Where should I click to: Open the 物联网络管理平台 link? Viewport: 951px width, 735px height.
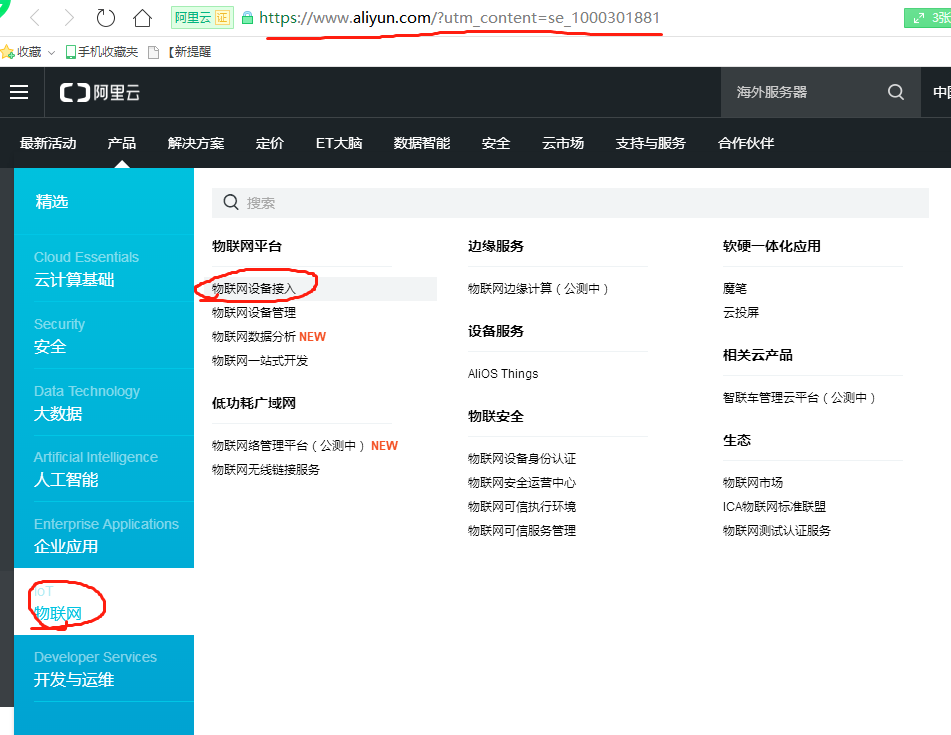304,446
